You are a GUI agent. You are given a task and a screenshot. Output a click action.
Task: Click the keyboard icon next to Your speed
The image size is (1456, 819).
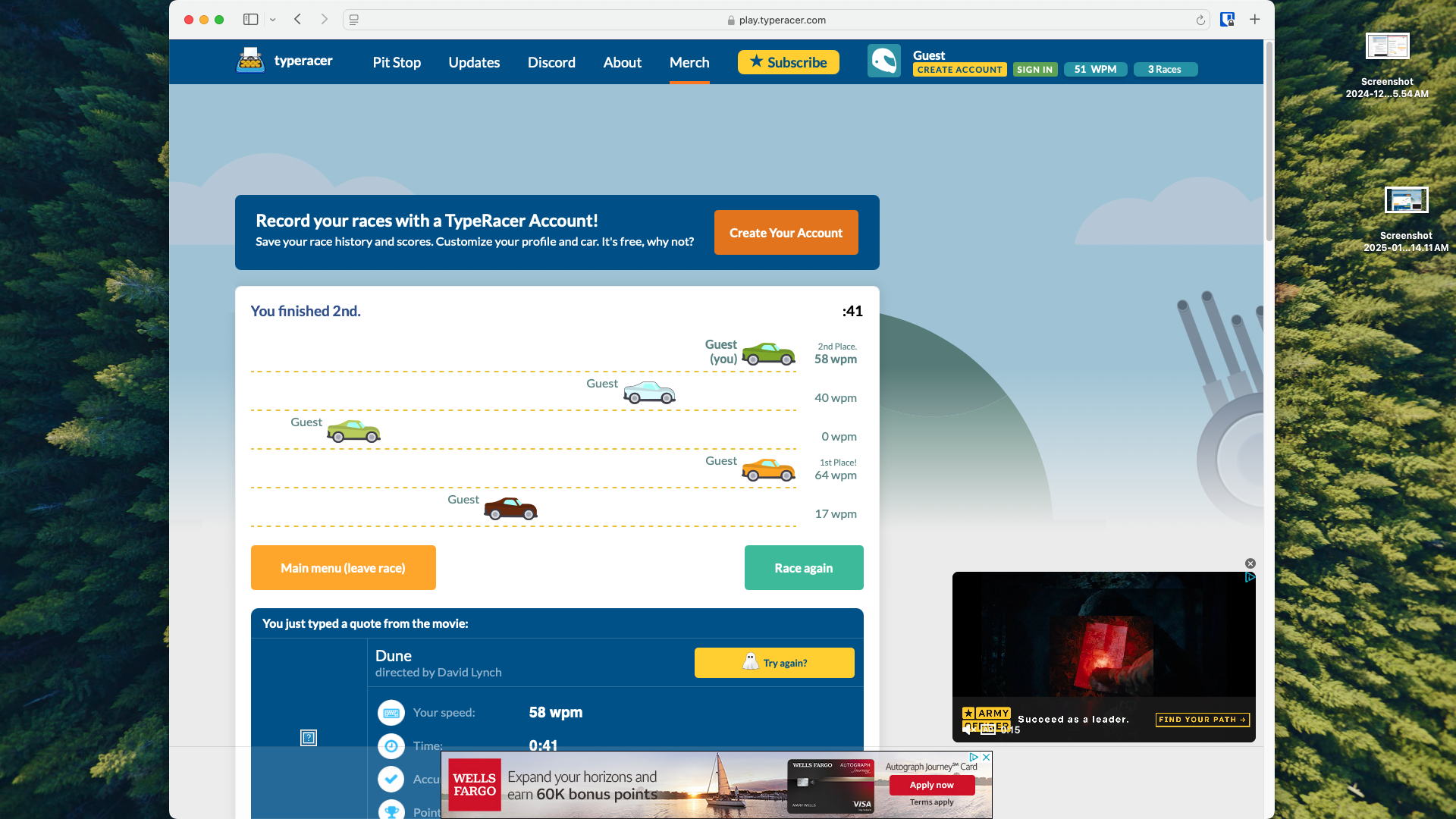tap(391, 713)
